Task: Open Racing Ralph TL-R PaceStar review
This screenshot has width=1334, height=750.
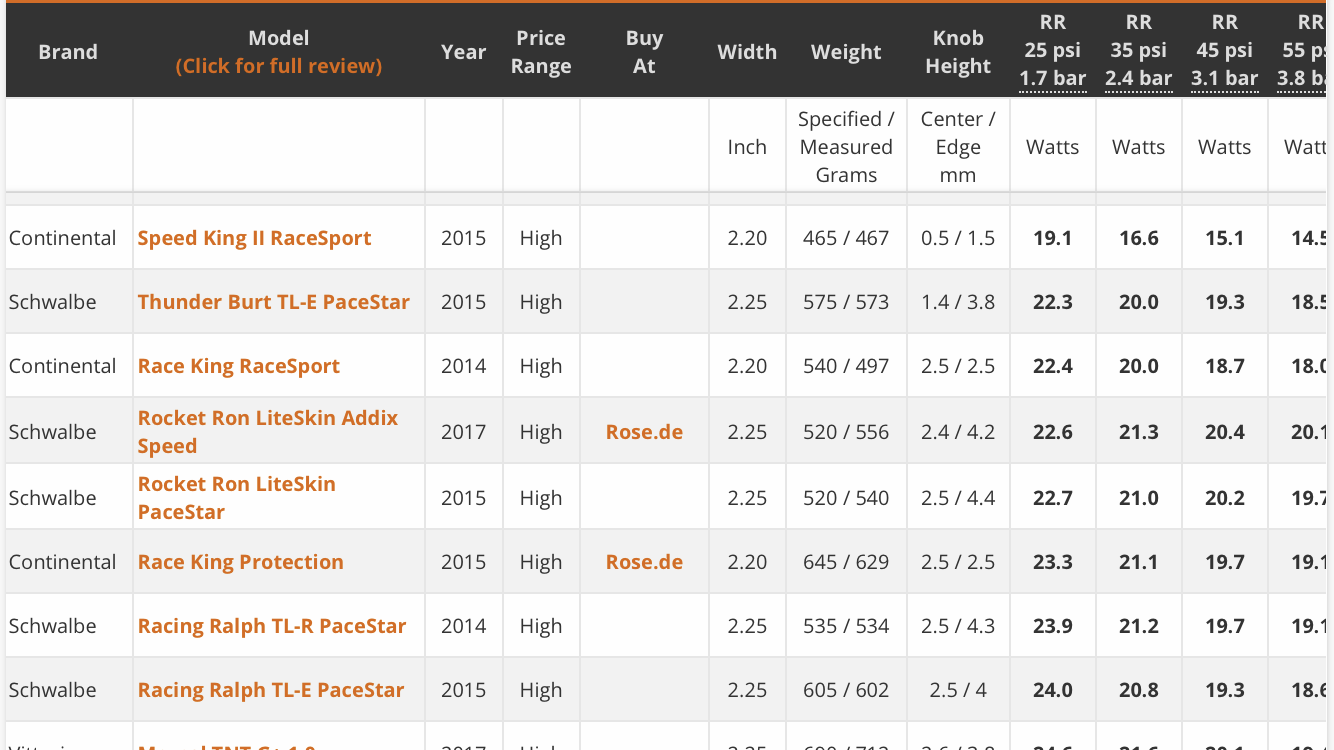Action: point(271,626)
